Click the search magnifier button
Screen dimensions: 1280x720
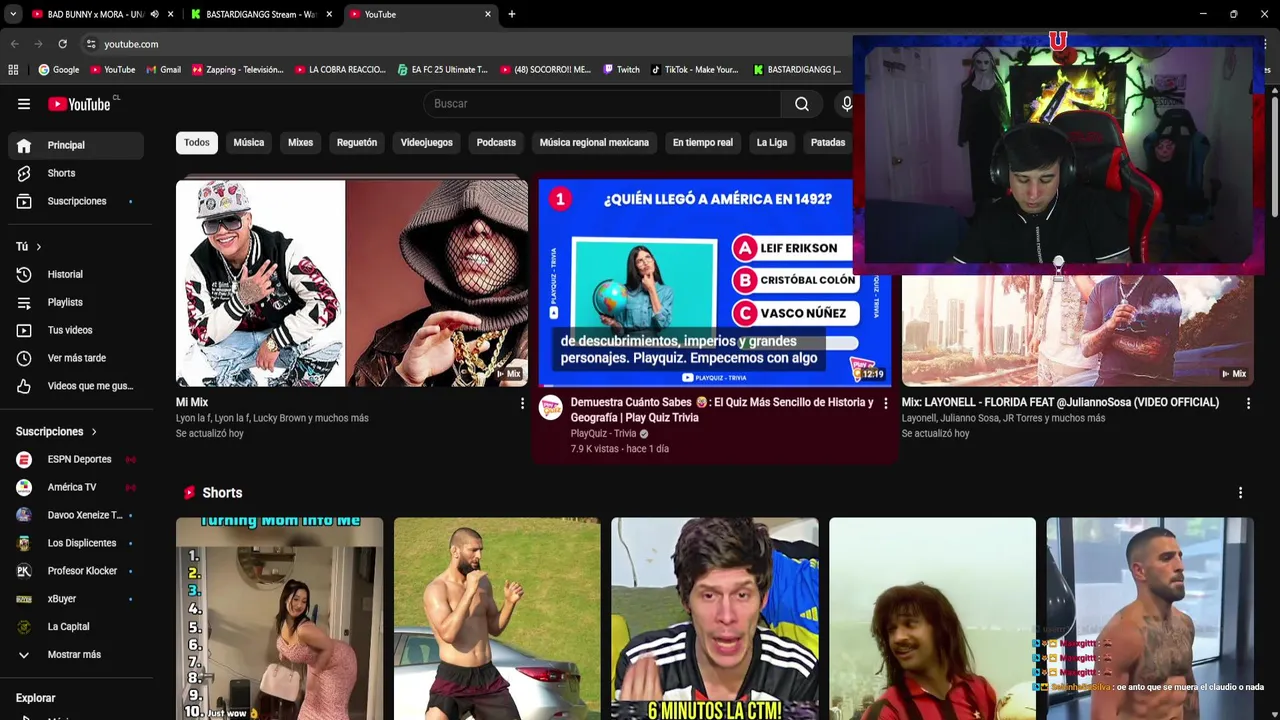(x=802, y=104)
